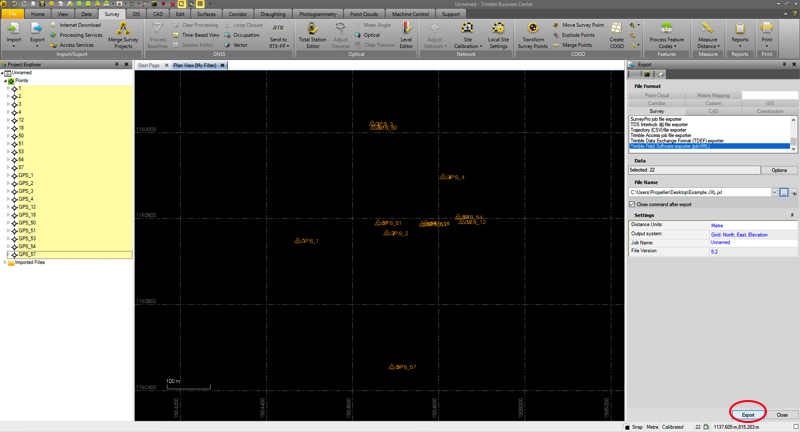Click the Metre distance units value
Screen dimensions: 800x432
[717, 225]
